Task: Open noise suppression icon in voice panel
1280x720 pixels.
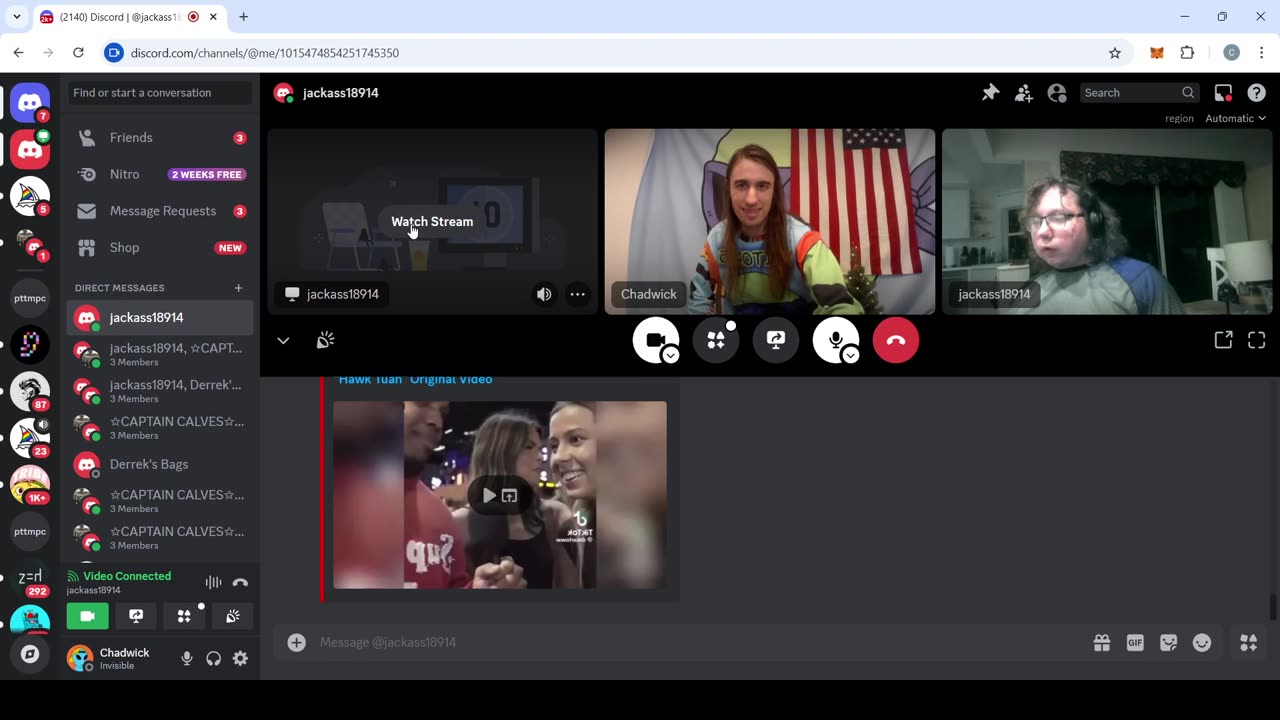Action: [213, 582]
